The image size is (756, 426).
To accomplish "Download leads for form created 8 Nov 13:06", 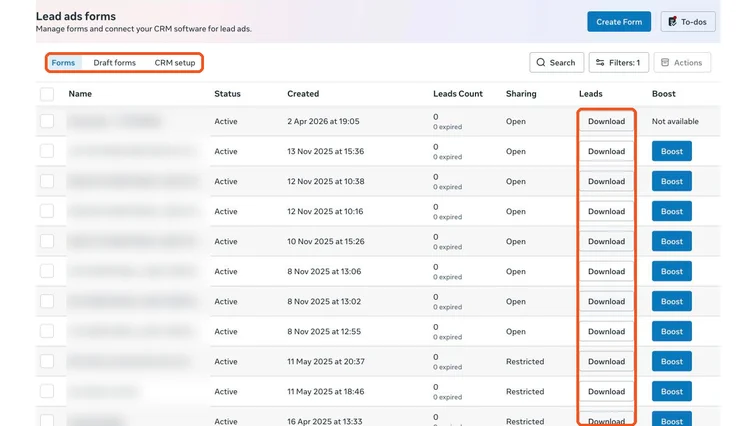I will point(606,271).
